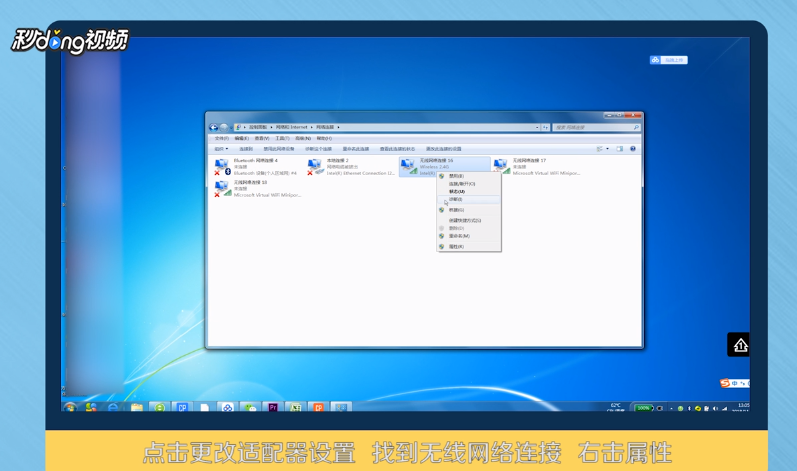Click the black home arrow button at right edge
This screenshot has width=797, height=471.
739,344
